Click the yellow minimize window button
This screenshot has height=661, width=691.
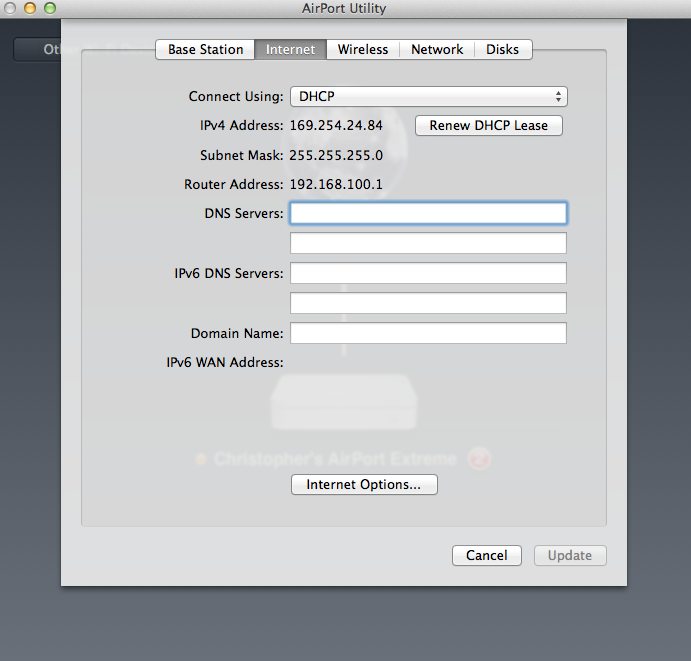tap(30, 8)
